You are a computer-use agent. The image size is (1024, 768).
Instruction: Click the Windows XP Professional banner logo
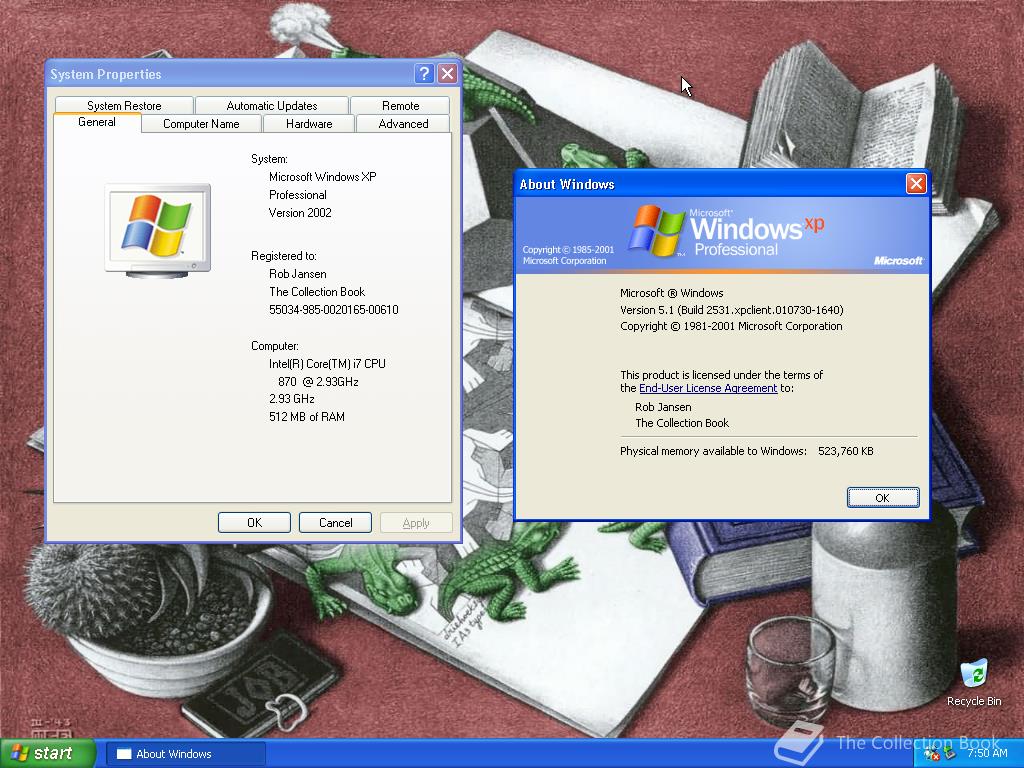click(x=725, y=231)
